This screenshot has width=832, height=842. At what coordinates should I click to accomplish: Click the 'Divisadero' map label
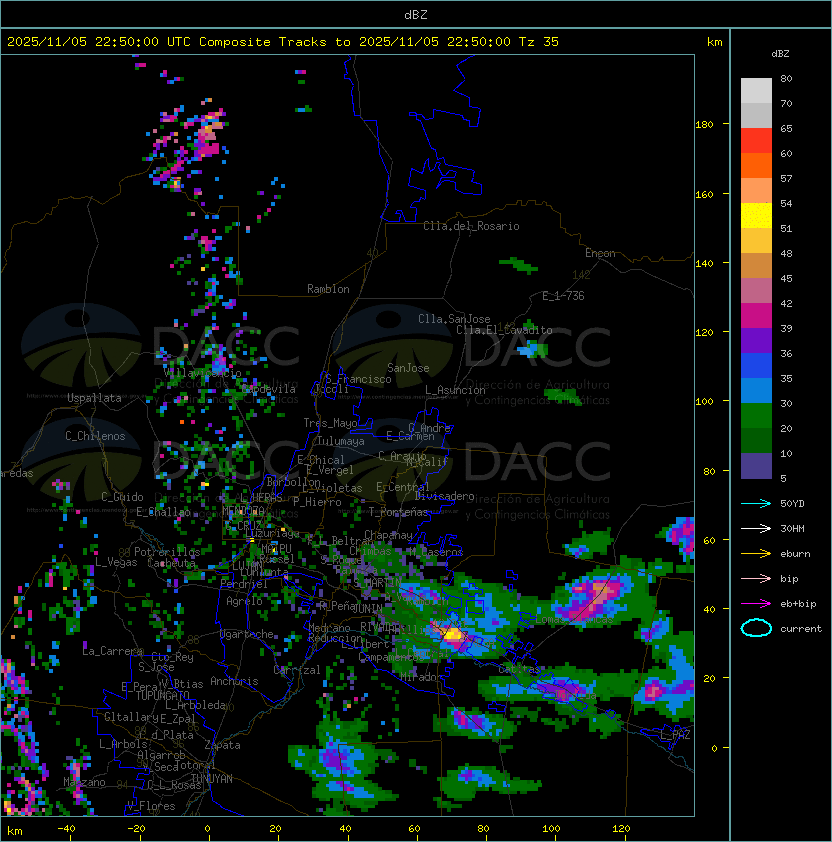coord(445,496)
